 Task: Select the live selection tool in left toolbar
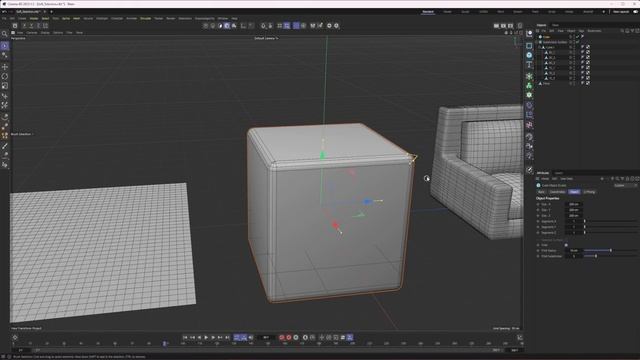click(x=5, y=46)
